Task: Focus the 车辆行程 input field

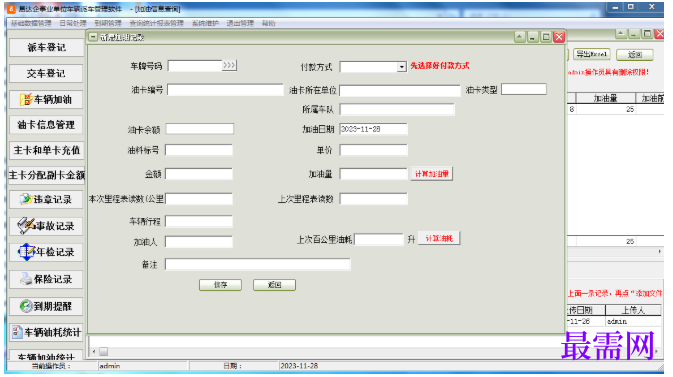Action: (x=199, y=221)
